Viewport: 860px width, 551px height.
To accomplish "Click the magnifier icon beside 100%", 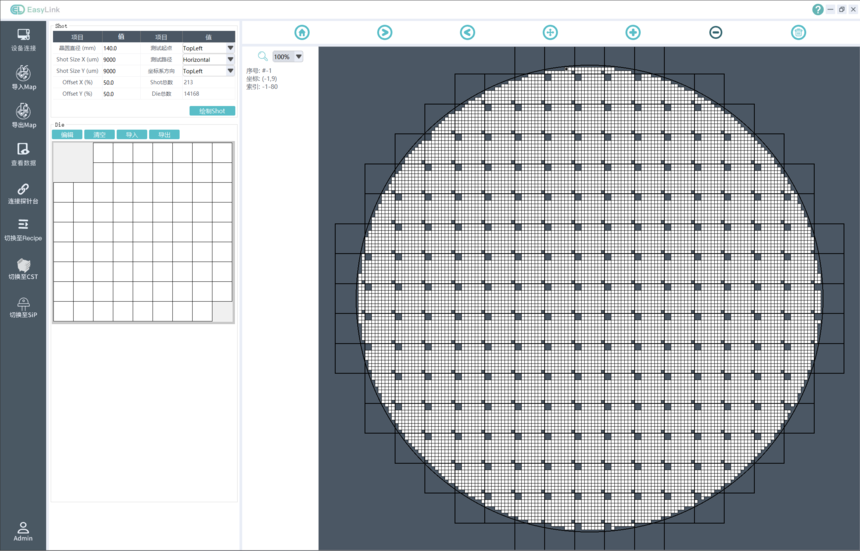I will (263, 56).
